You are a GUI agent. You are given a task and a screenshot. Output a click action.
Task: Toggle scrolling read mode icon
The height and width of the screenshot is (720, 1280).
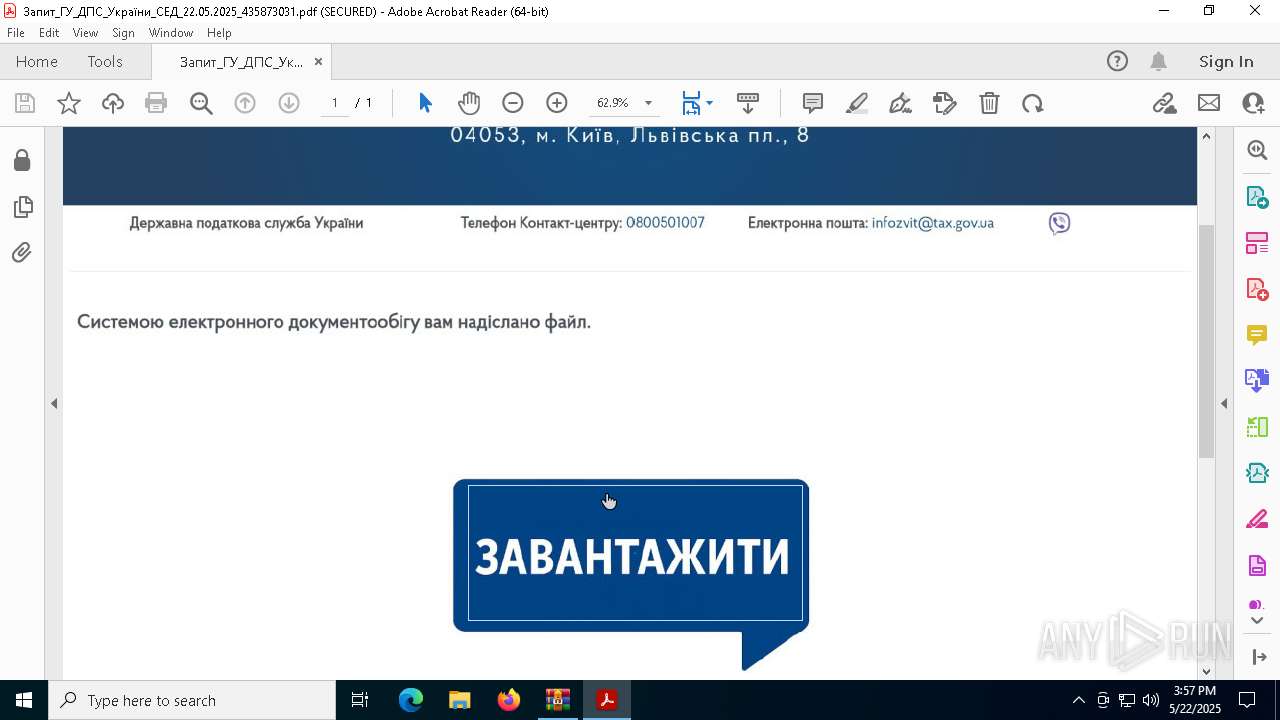click(x=748, y=103)
